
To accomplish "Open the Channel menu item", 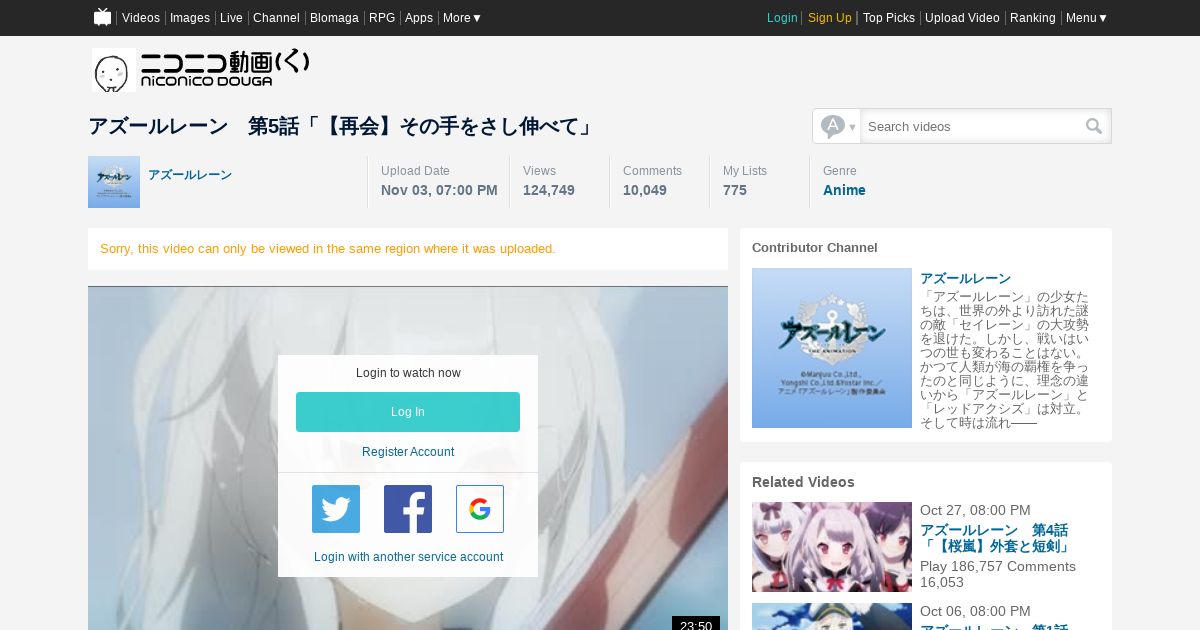I will 276,18.
